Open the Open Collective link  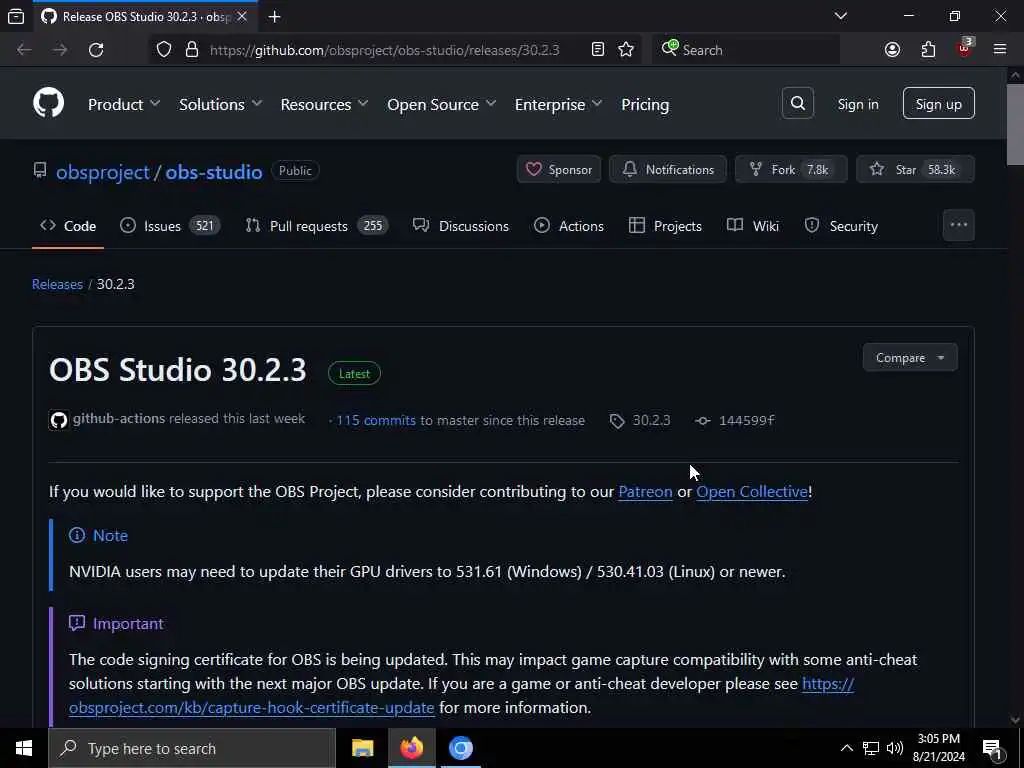coord(752,492)
